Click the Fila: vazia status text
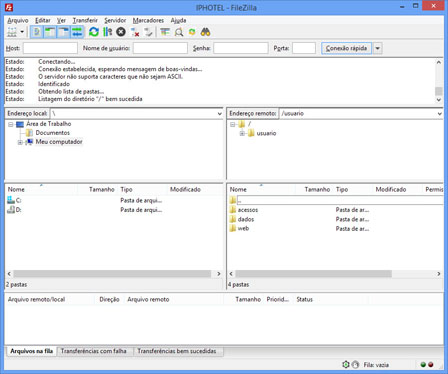Image resolution: width=448 pixels, height=374 pixels. (376, 365)
